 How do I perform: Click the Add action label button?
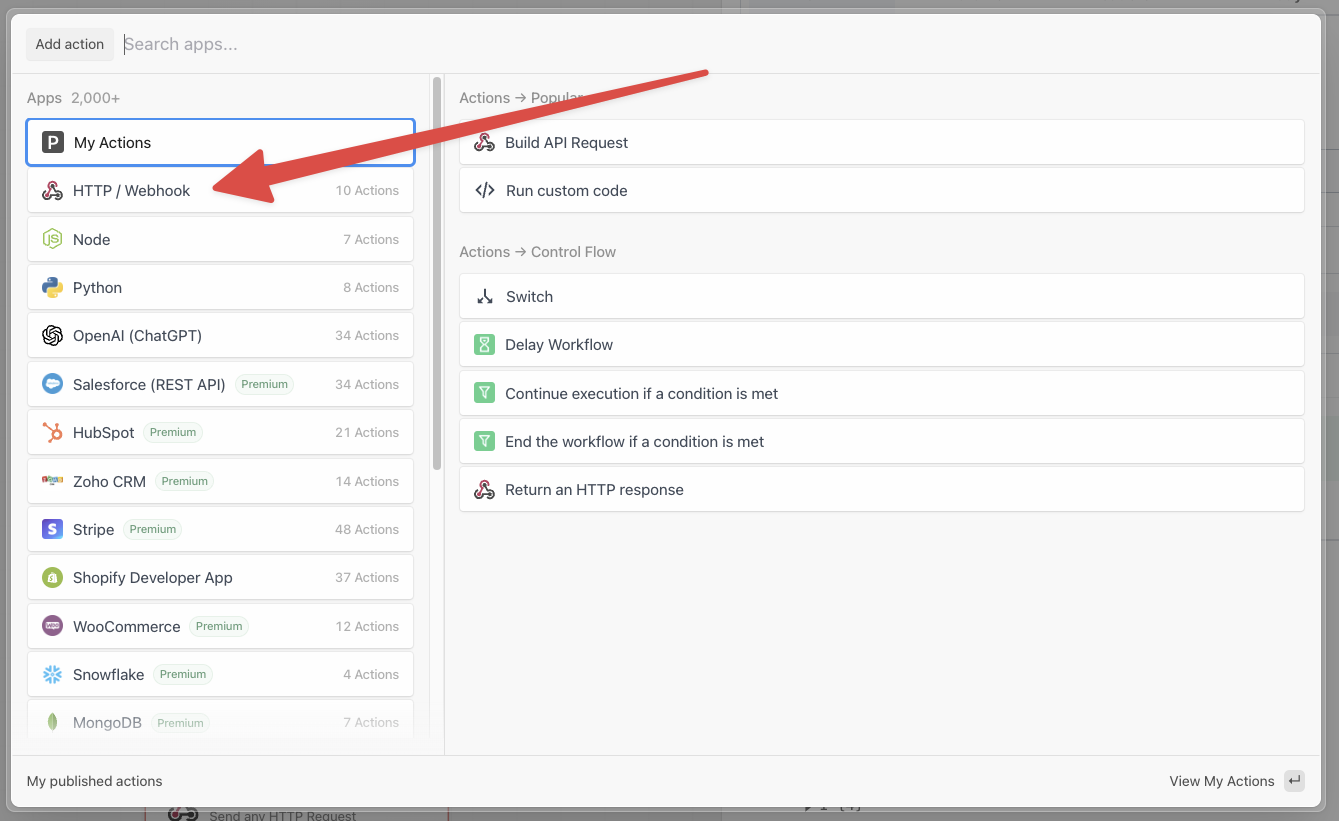pyautogui.click(x=70, y=44)
